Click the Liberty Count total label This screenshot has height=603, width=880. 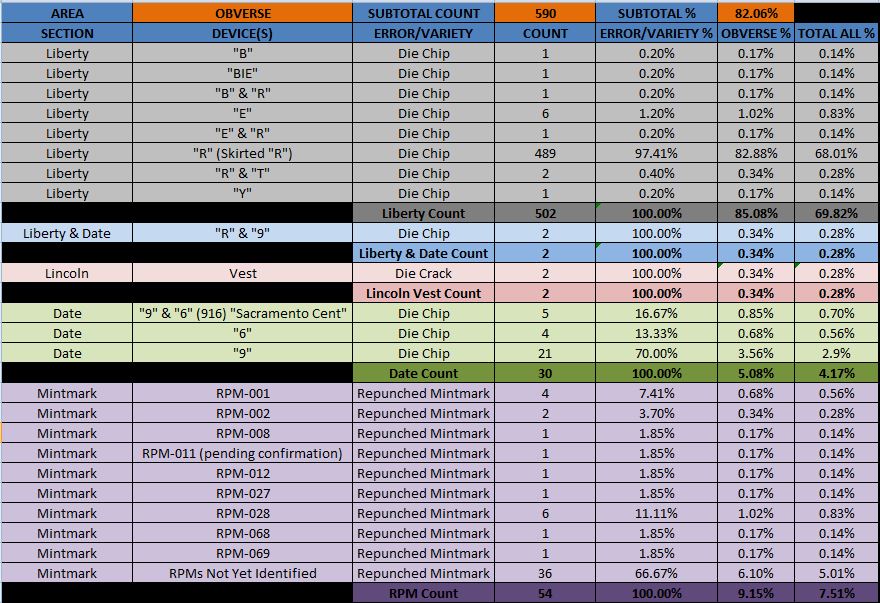423,213
